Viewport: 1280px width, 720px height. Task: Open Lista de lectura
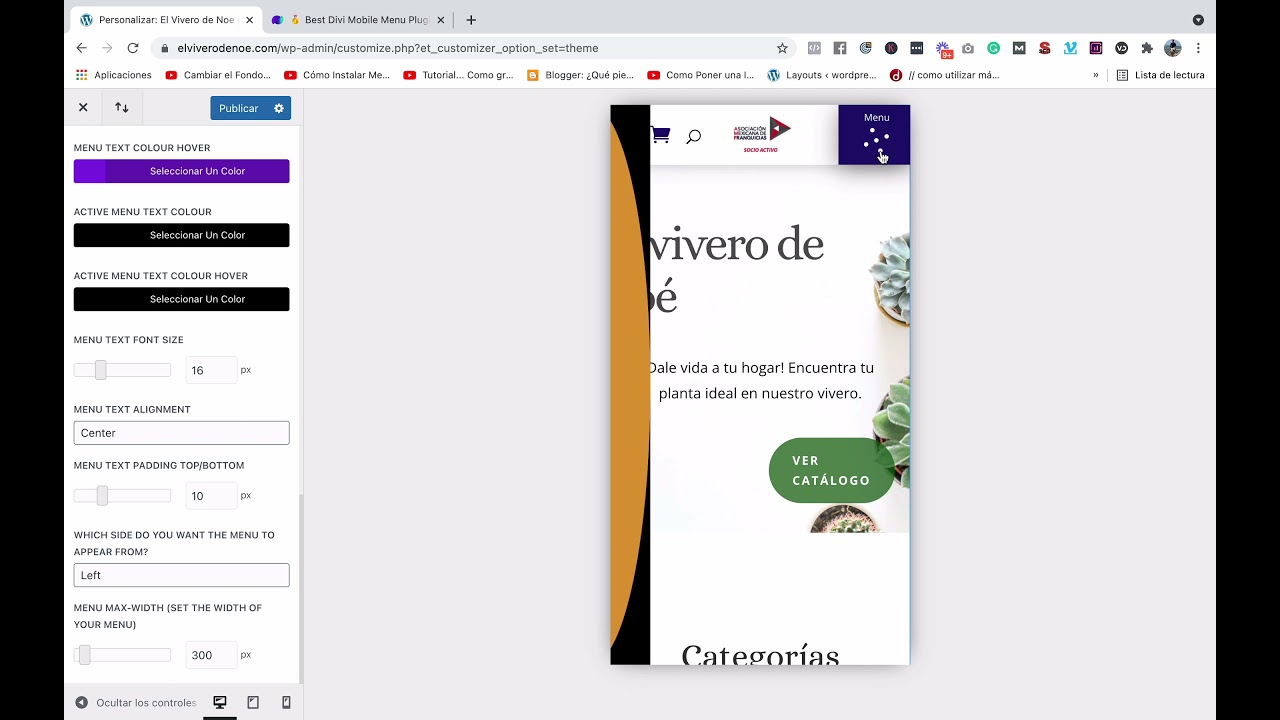tap(1160, 75)
